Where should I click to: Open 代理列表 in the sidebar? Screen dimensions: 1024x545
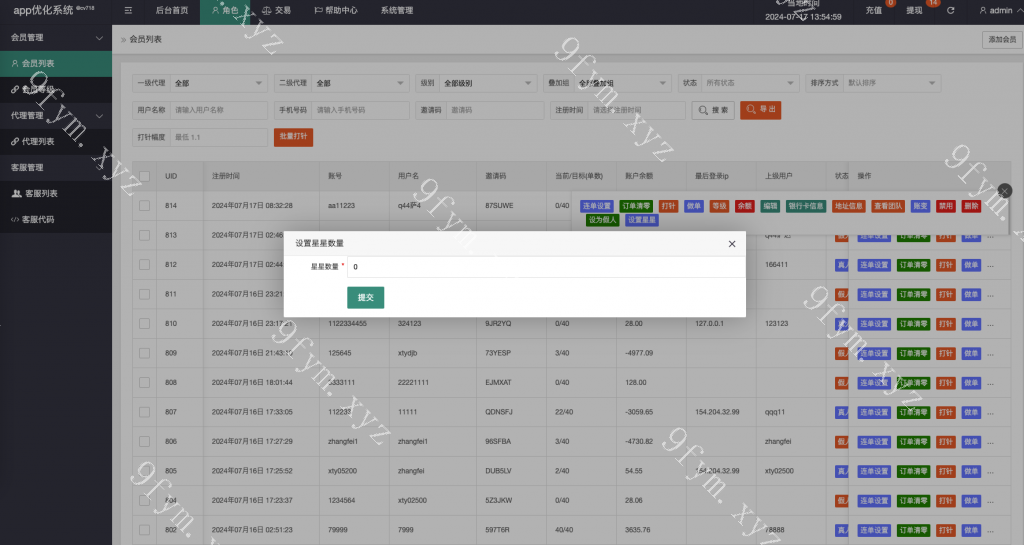56,141
